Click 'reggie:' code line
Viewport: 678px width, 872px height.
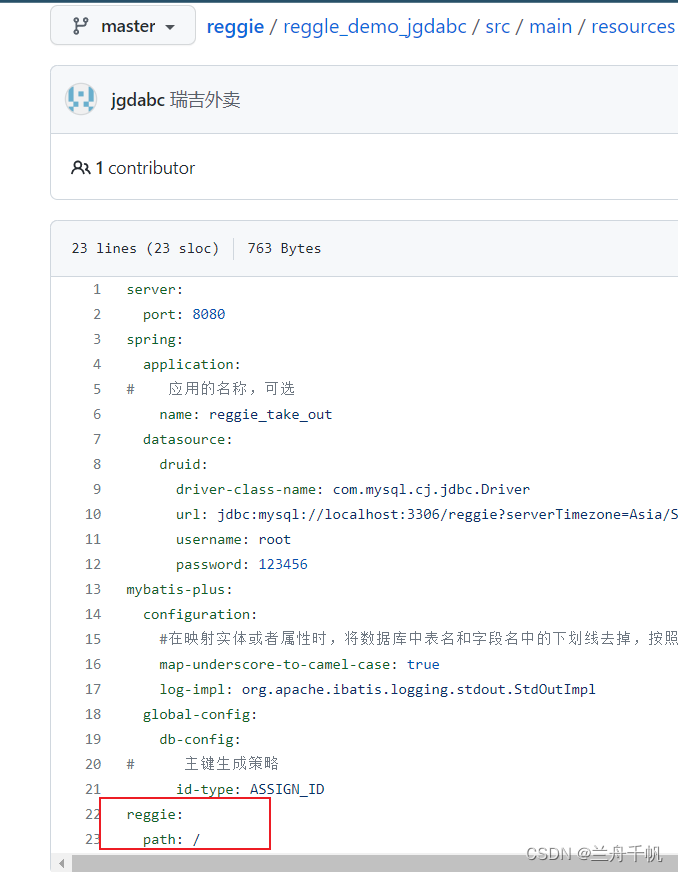click(155, 815)
